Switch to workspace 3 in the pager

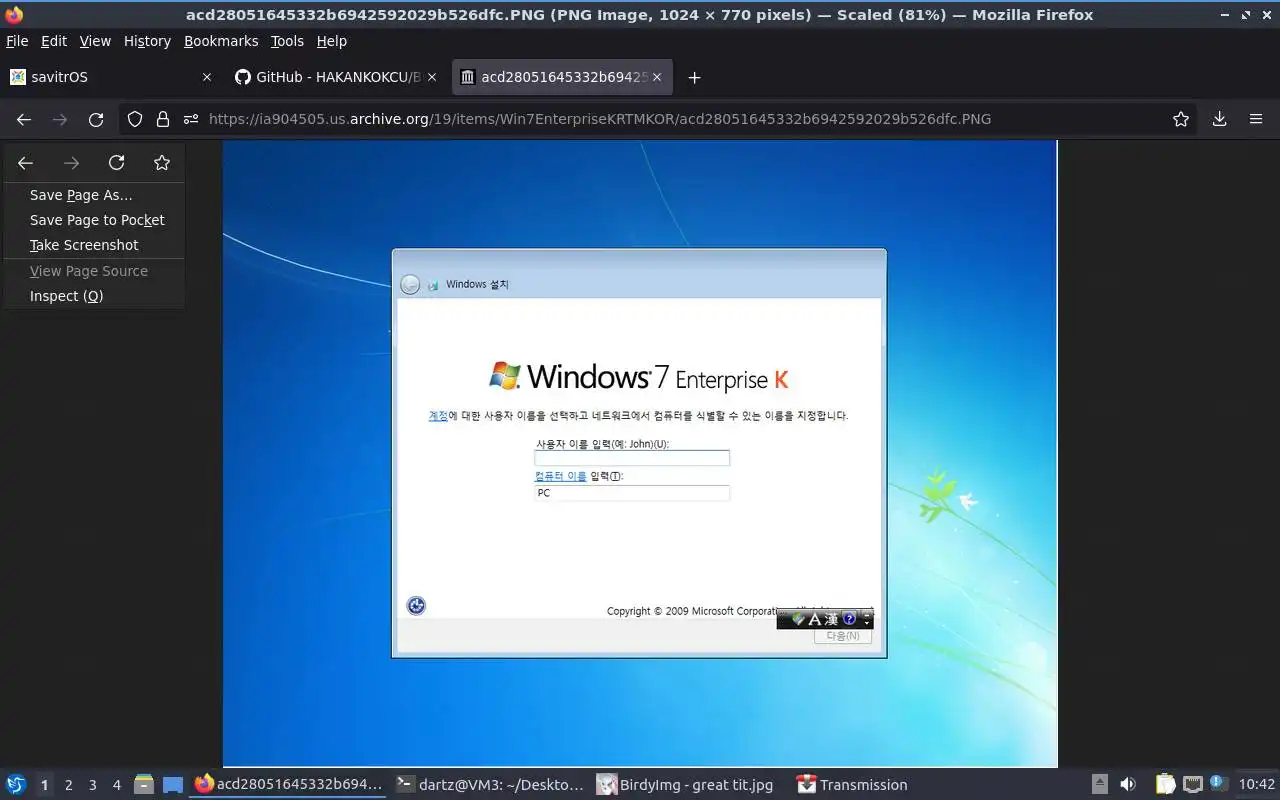[x=92, y=785]
